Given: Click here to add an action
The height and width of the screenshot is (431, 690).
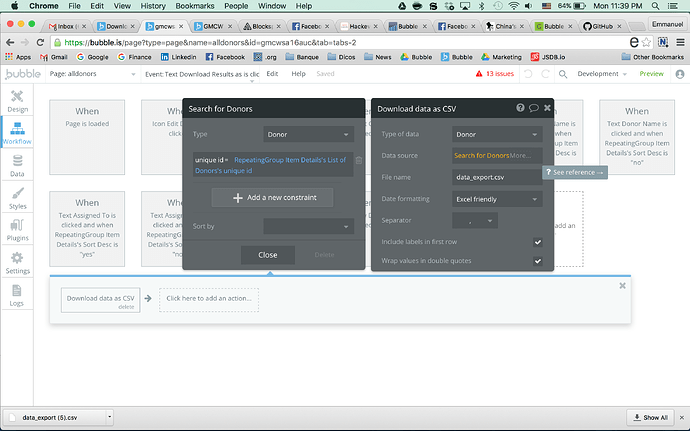Looking at the screenshot, I should tap(209, 300).
